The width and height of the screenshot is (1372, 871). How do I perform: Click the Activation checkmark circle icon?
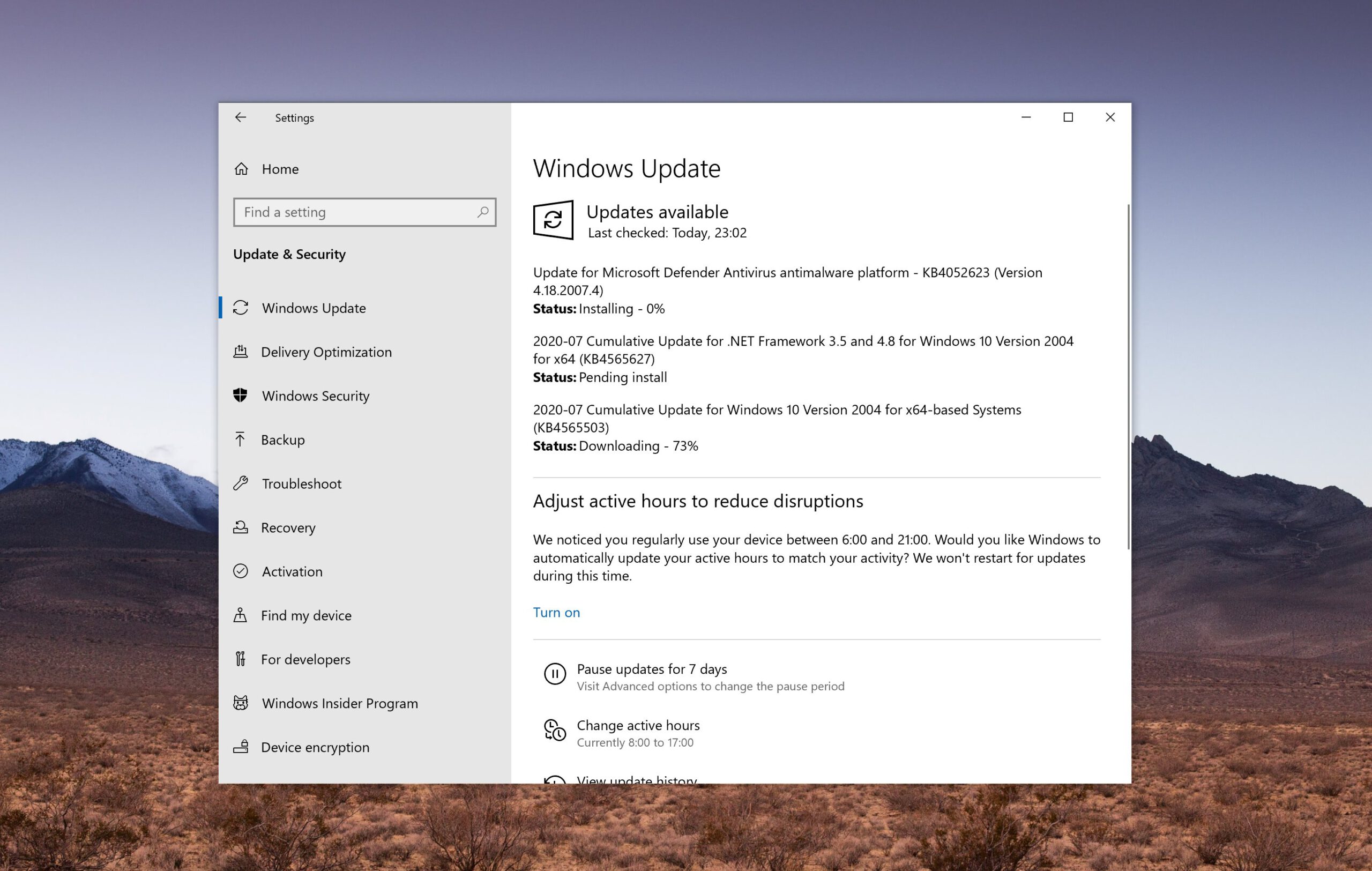pos(241,571)
